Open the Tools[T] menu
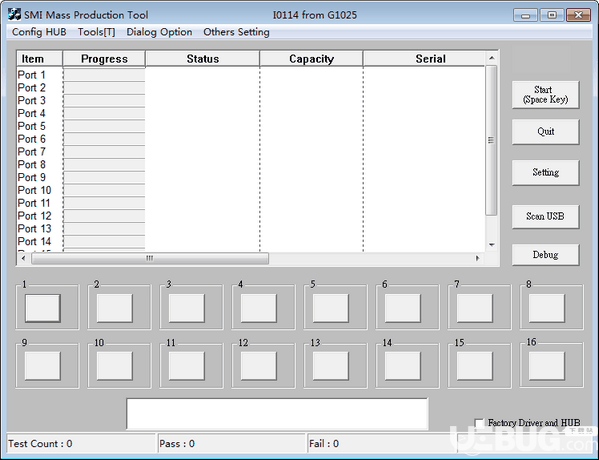Screen dimensions: 599x460 pyautogui.click(x=96, y=32)
